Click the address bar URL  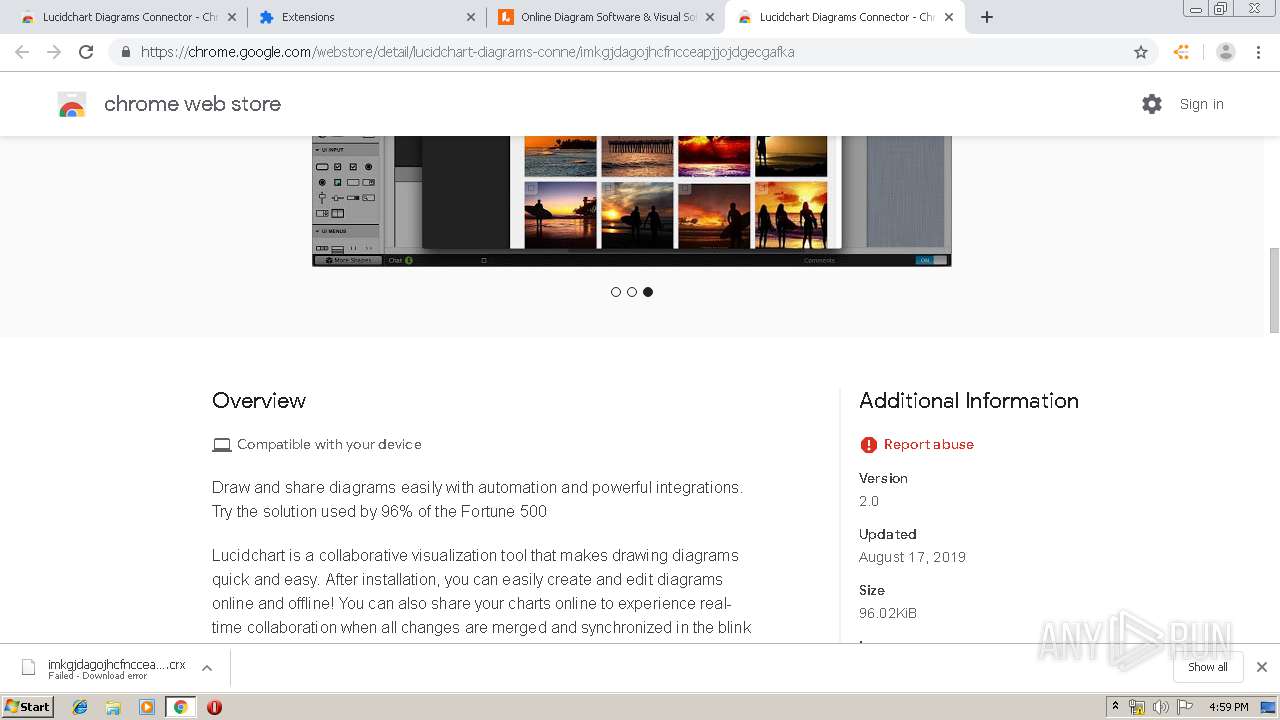tap(467, 52)
